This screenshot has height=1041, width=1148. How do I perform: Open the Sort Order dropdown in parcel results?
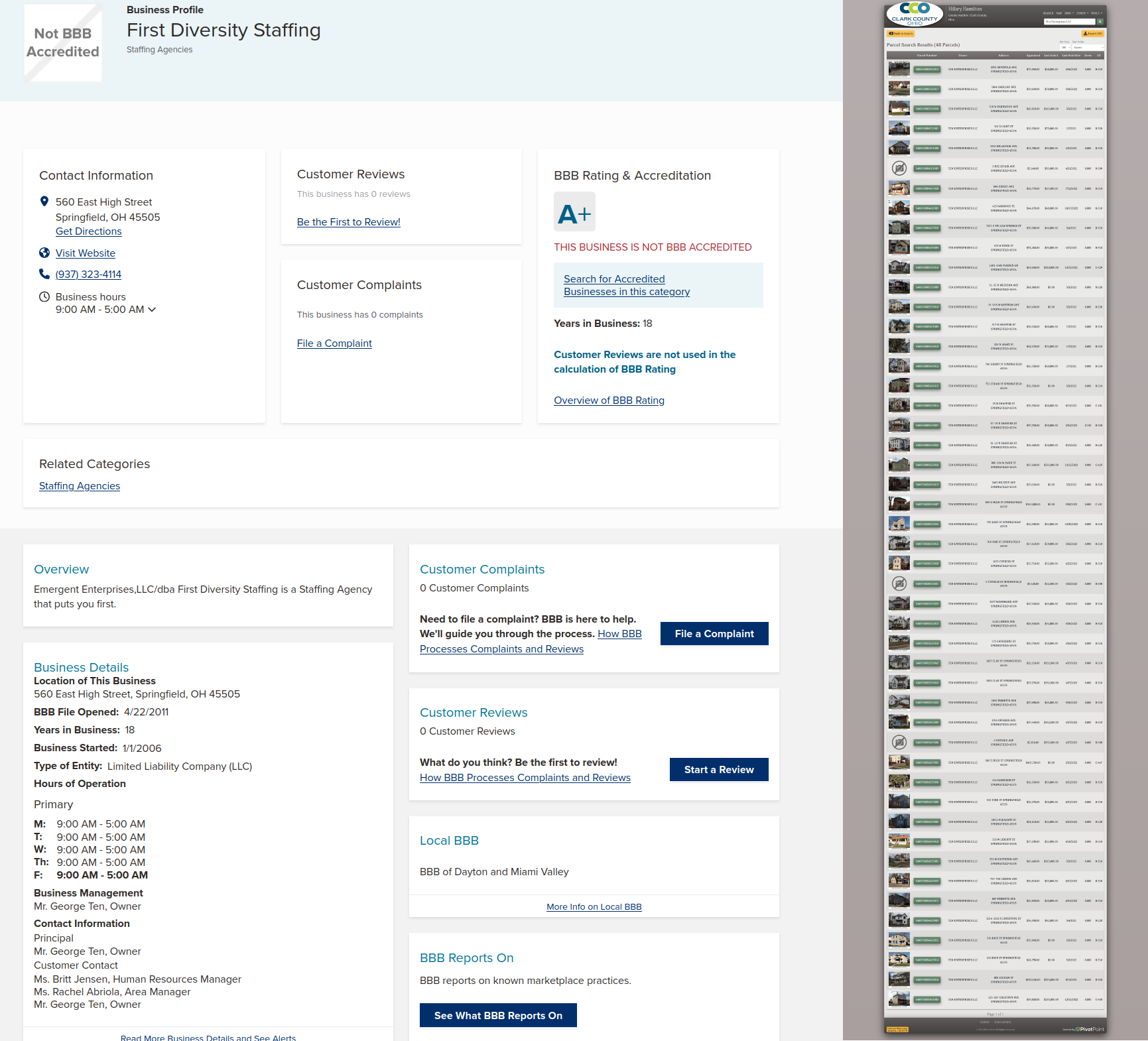coord(1088,47)
